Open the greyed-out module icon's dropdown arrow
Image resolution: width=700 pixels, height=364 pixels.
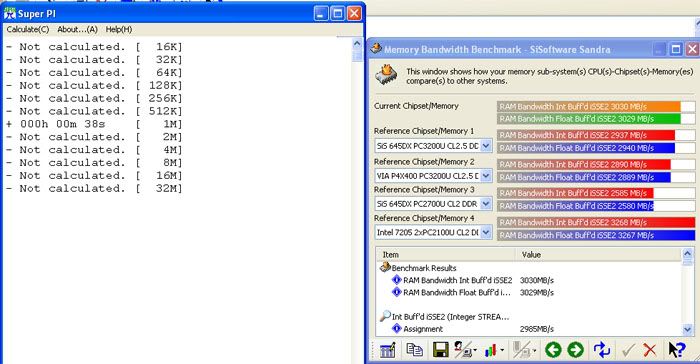[533, 351]
